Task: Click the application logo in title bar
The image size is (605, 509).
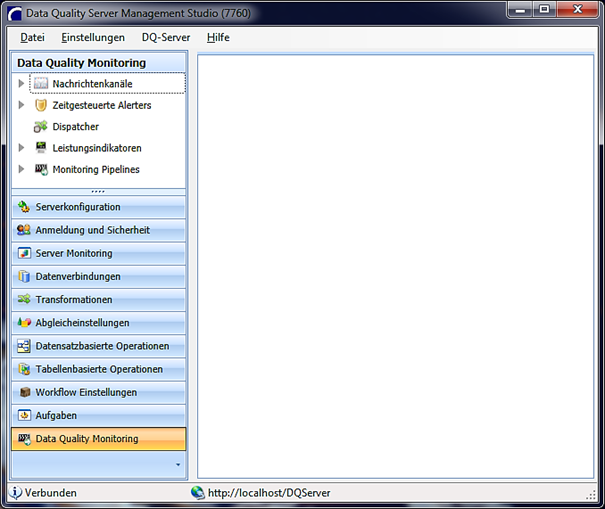Action: 15,14
